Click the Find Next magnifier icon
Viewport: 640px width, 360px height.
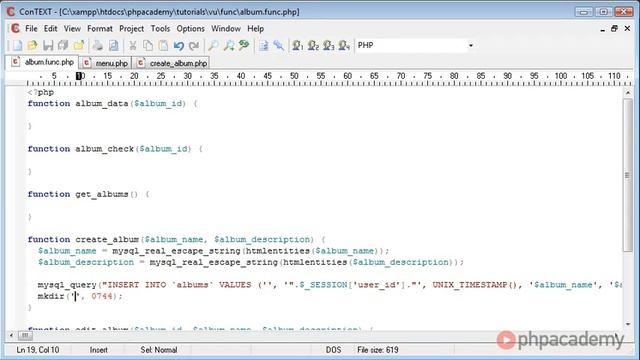click(229, 45)
